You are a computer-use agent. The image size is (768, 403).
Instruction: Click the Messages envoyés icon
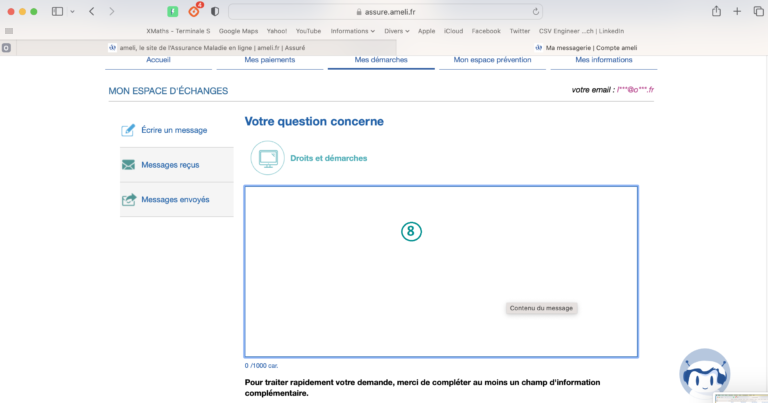pos(128,200)
